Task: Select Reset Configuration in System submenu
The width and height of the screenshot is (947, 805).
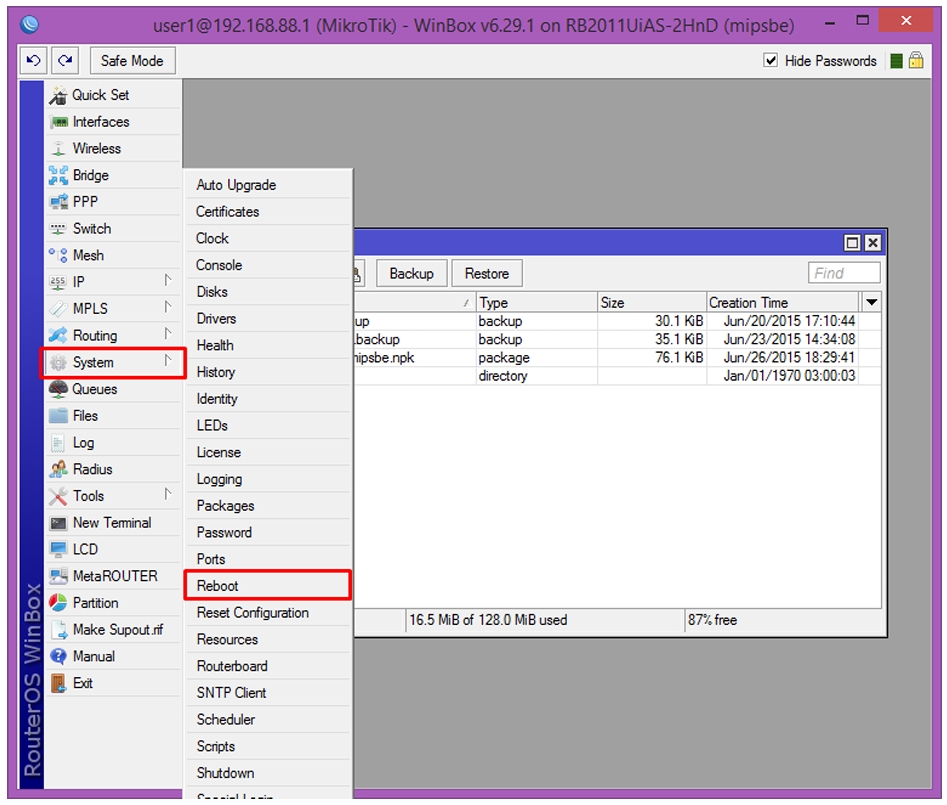Action: point(268,613)
